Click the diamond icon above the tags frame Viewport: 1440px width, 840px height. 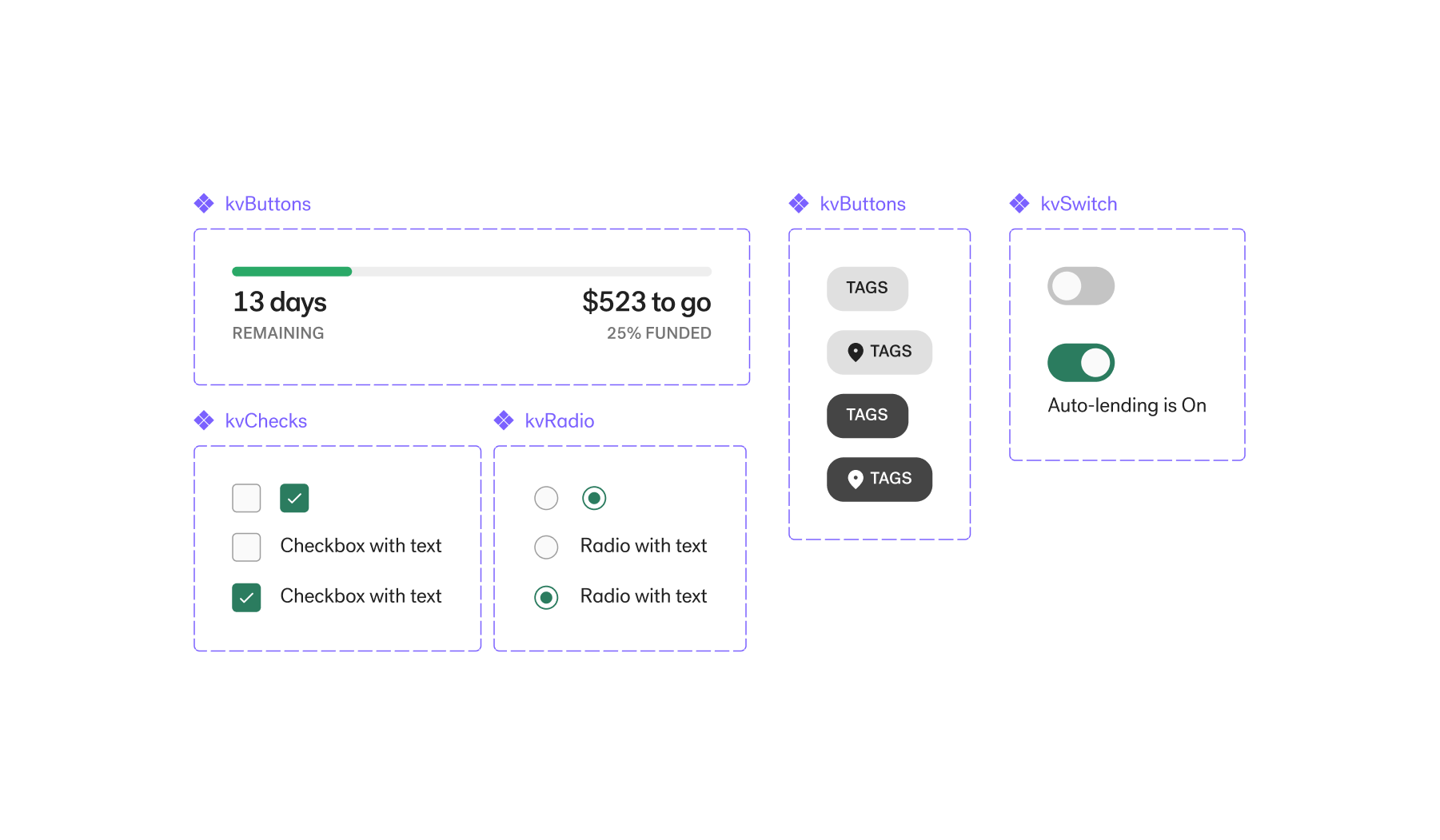[x=799, y=204]
